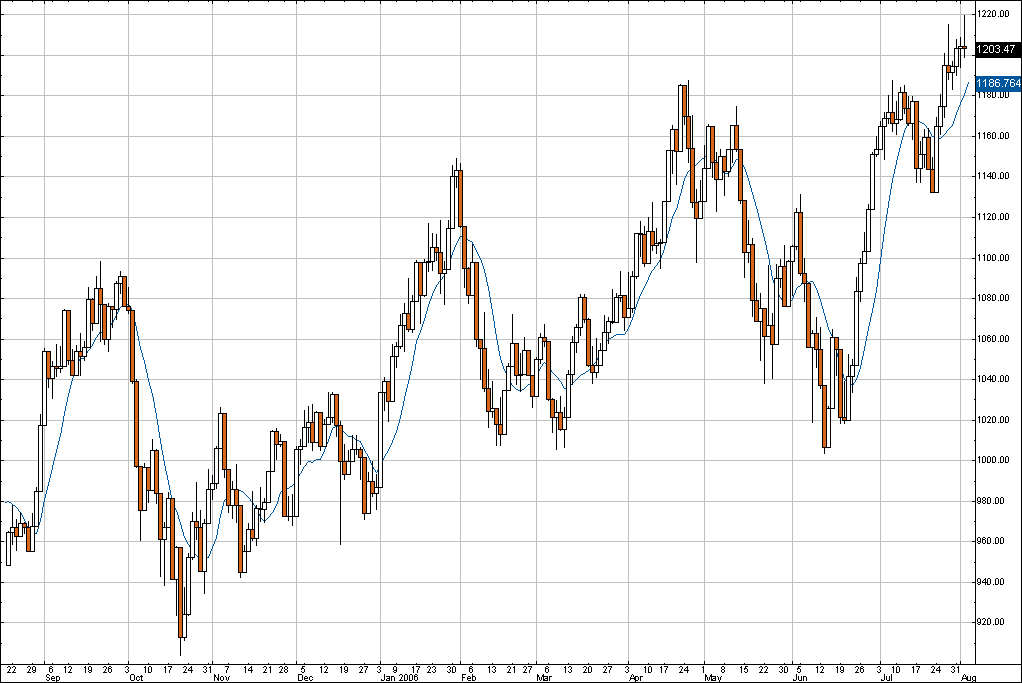Select the Feb month label
This screenshot has width=1022, height=683.
(468, 678)
